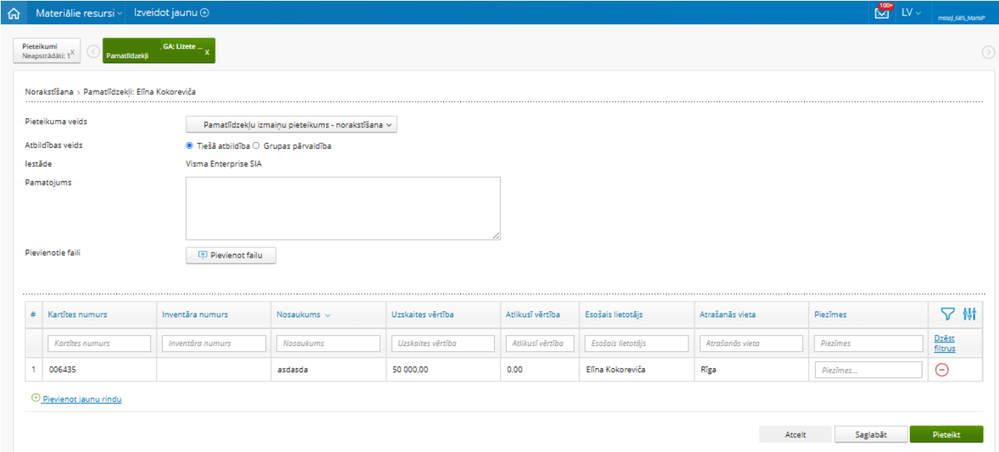The width and height of the screenshot is (999, 452).
Task: Open the table filter funnel icon
Action: (x=947, y=313)
